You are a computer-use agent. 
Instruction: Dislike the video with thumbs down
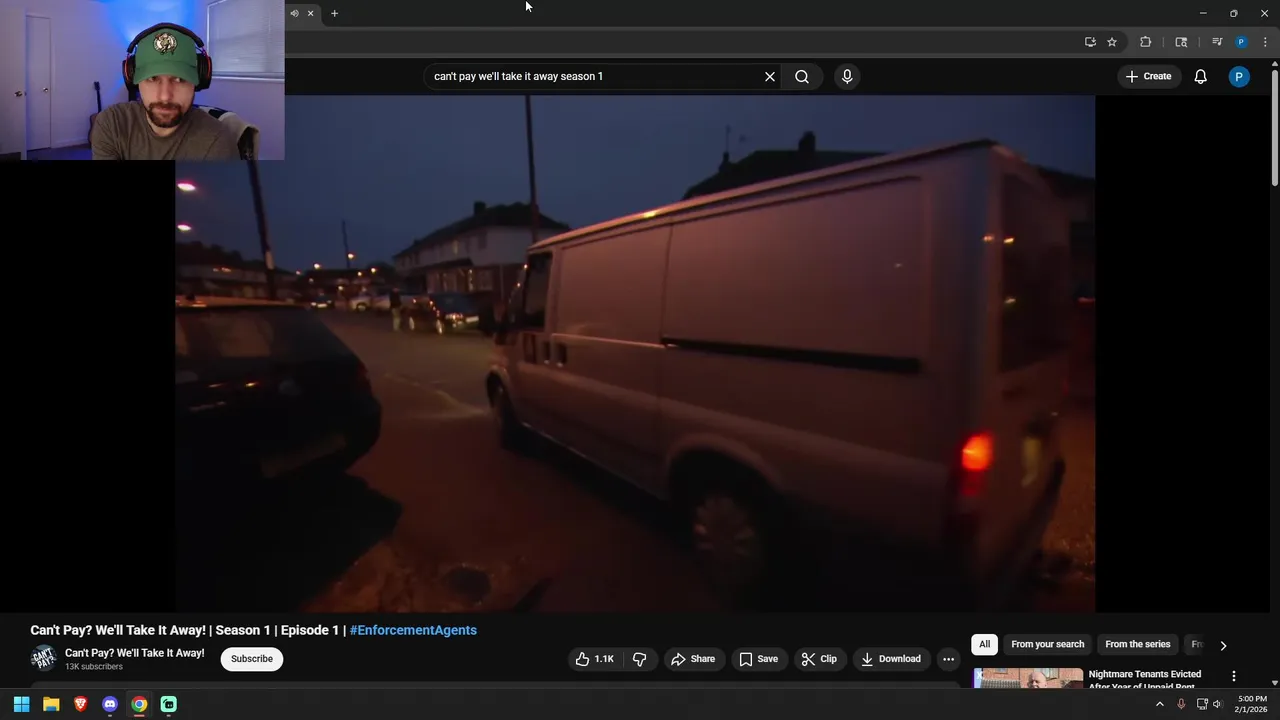pyautogui.click(x=640, y=659)
